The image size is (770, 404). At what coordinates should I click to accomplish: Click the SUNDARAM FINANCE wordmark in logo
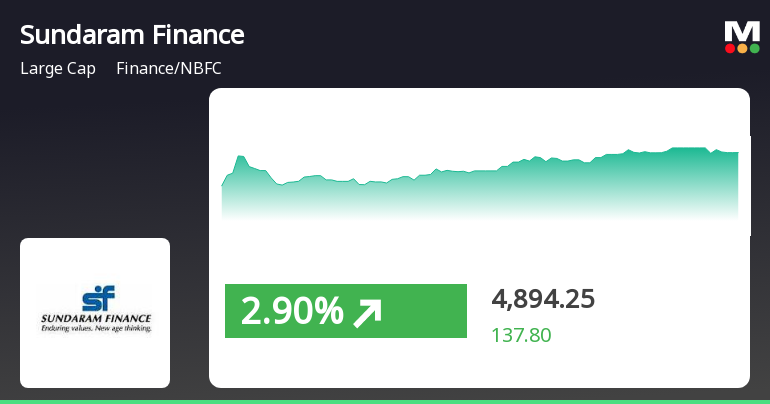click(x=96, y=319)
